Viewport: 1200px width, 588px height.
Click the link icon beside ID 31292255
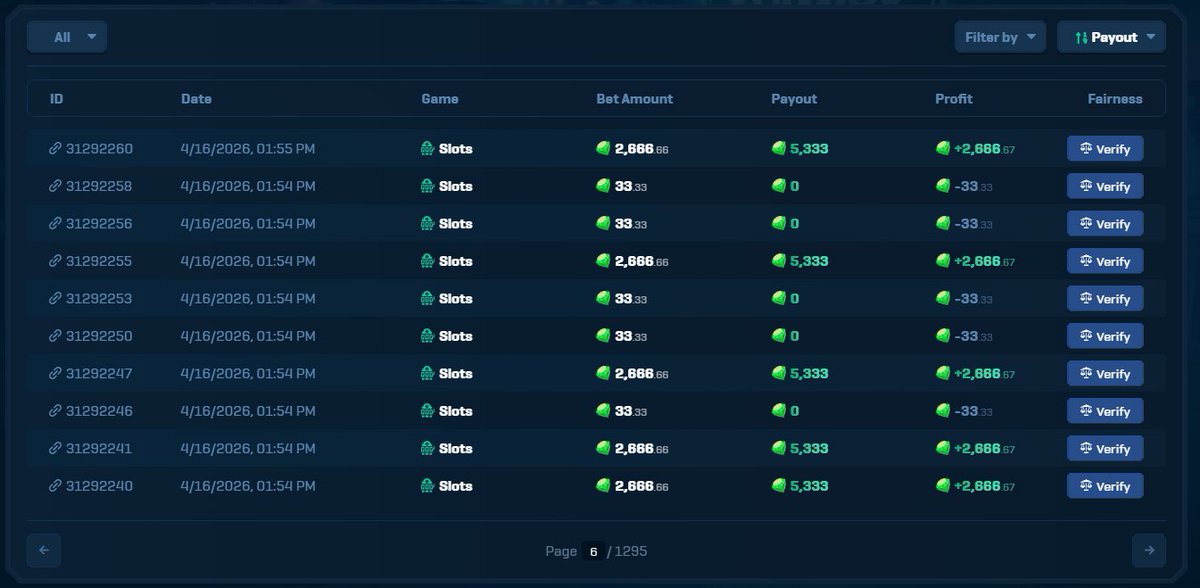[55, 261]
